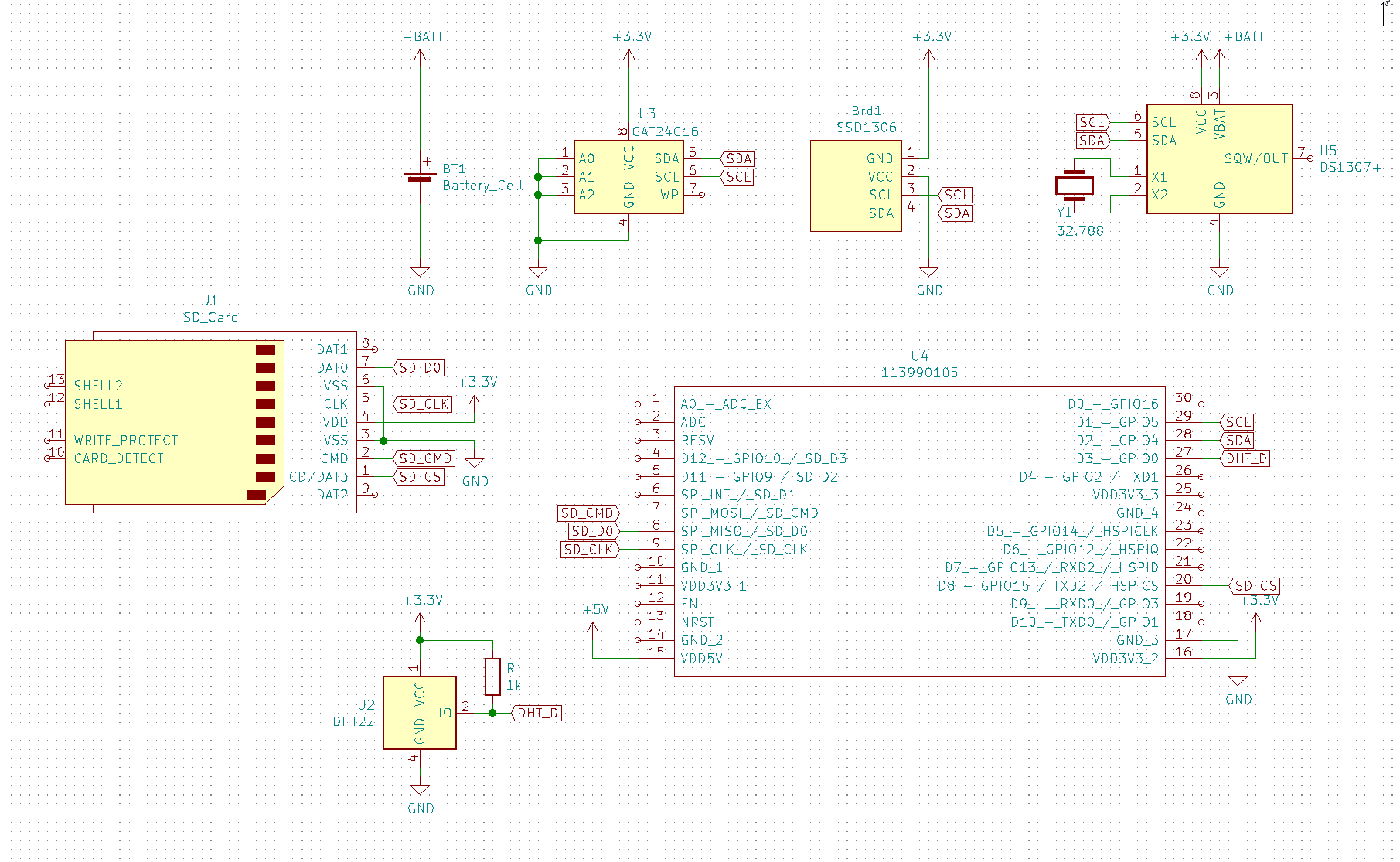Select the SD_D0 label on U4 pin 8

coord(594,531)
